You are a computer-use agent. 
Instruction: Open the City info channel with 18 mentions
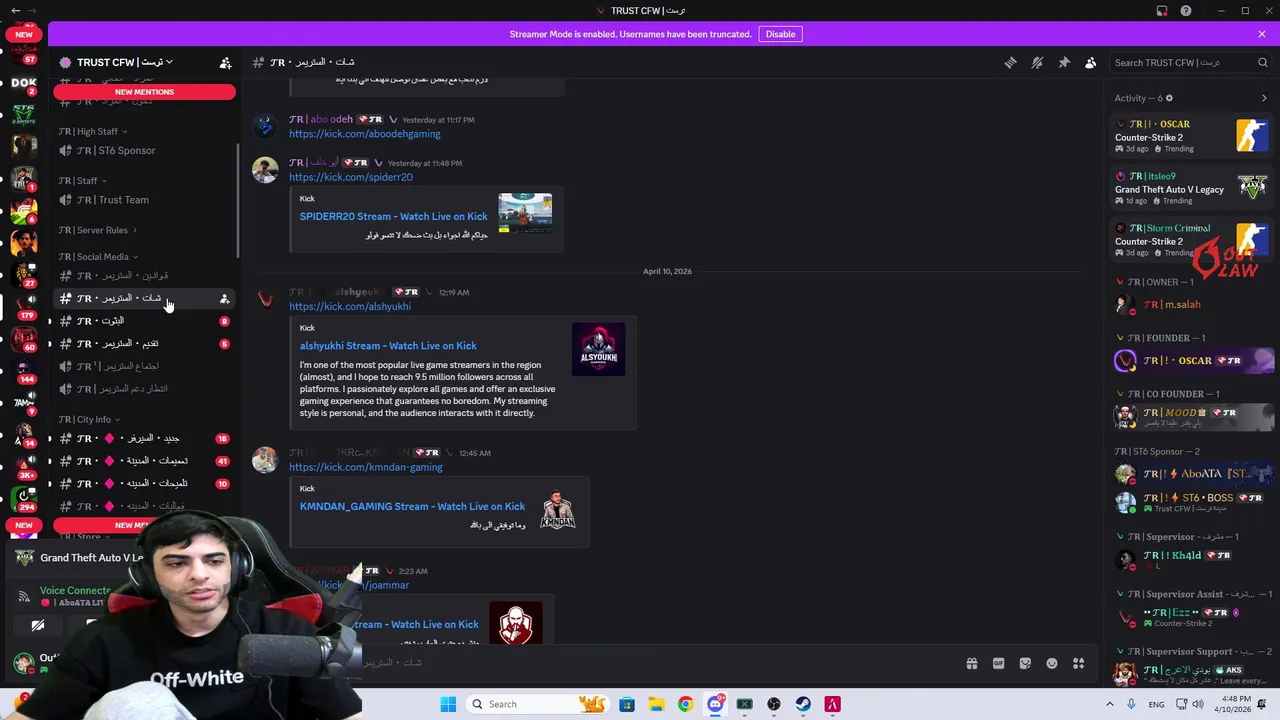pos(145,438)
